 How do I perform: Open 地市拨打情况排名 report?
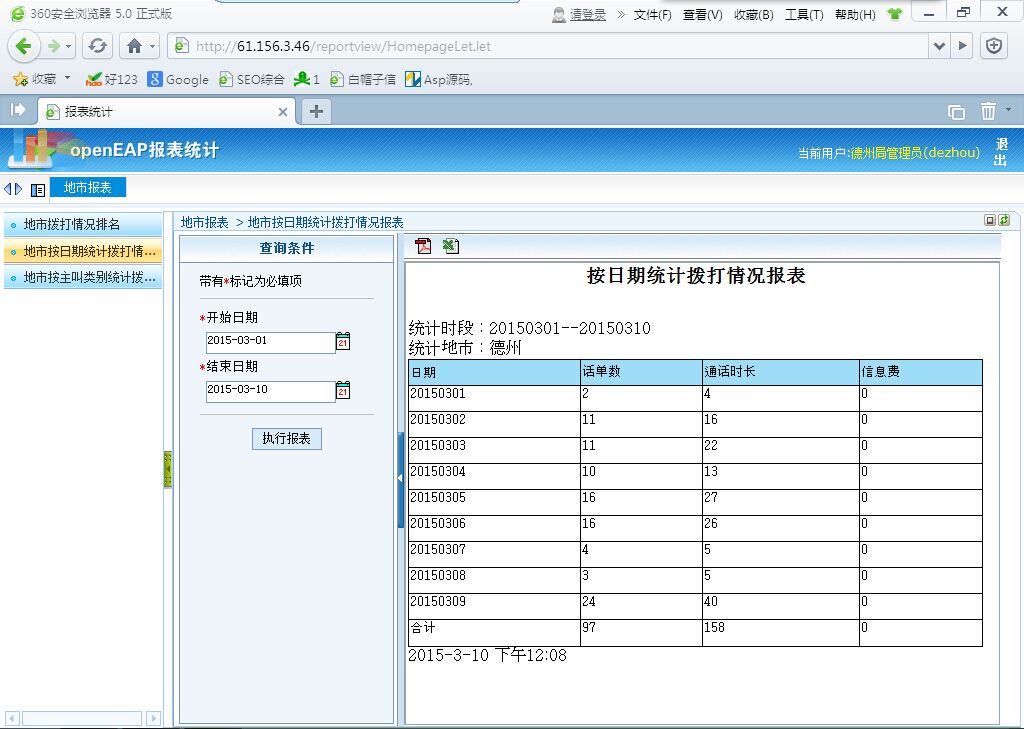(x=83, y=225)
